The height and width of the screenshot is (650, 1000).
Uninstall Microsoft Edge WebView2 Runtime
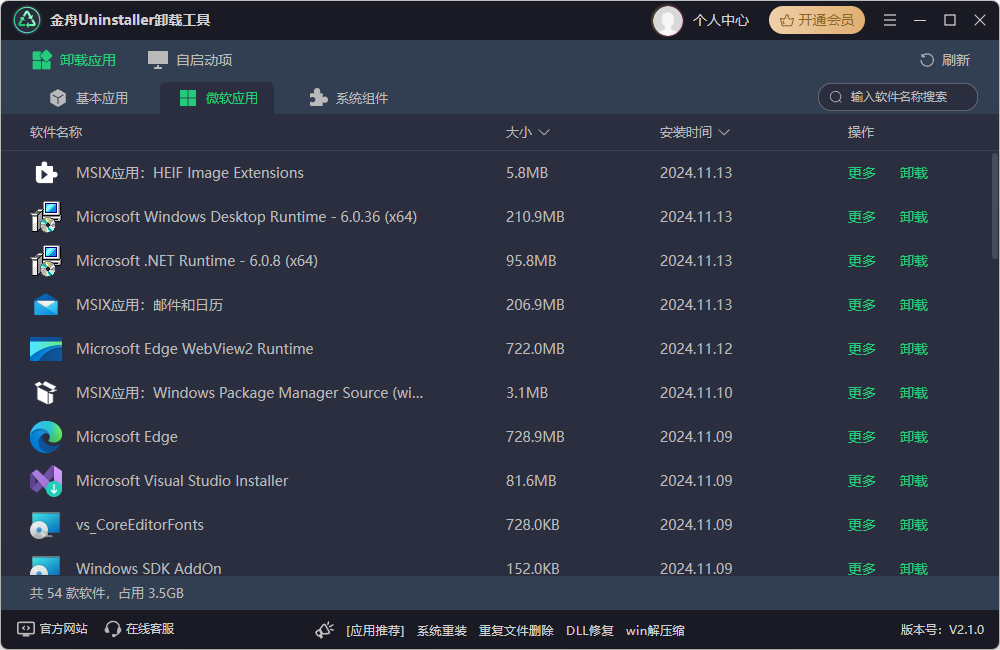tap(913, 349)
